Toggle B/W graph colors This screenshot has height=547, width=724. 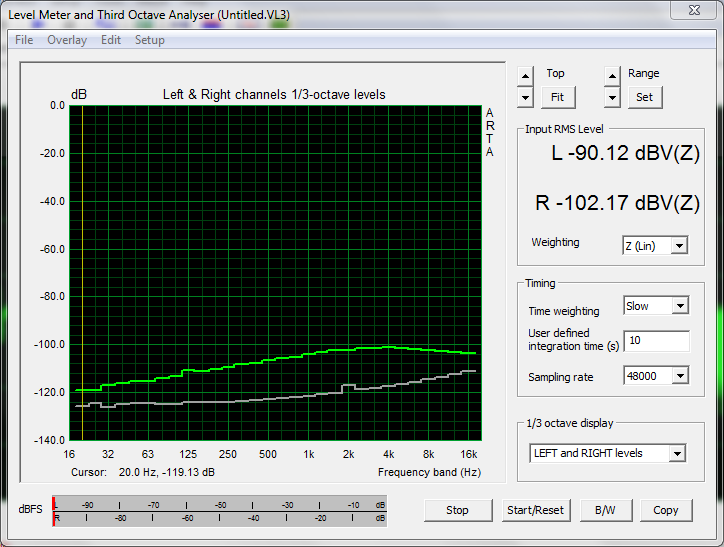[605, 510]
